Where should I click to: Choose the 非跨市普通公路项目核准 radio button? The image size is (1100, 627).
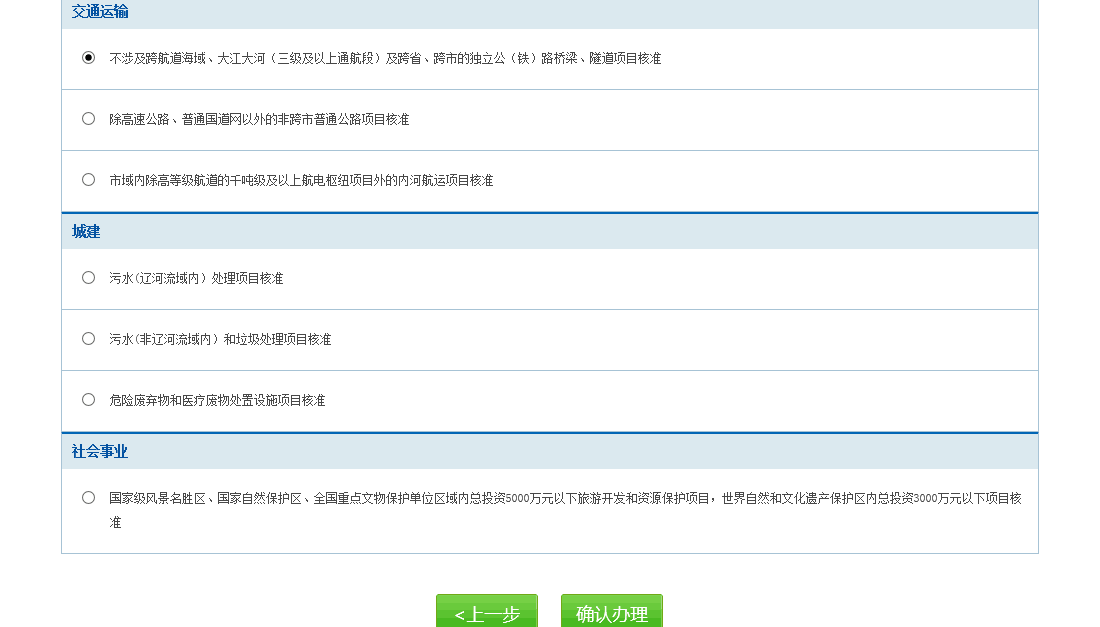(x=88, y=119)
